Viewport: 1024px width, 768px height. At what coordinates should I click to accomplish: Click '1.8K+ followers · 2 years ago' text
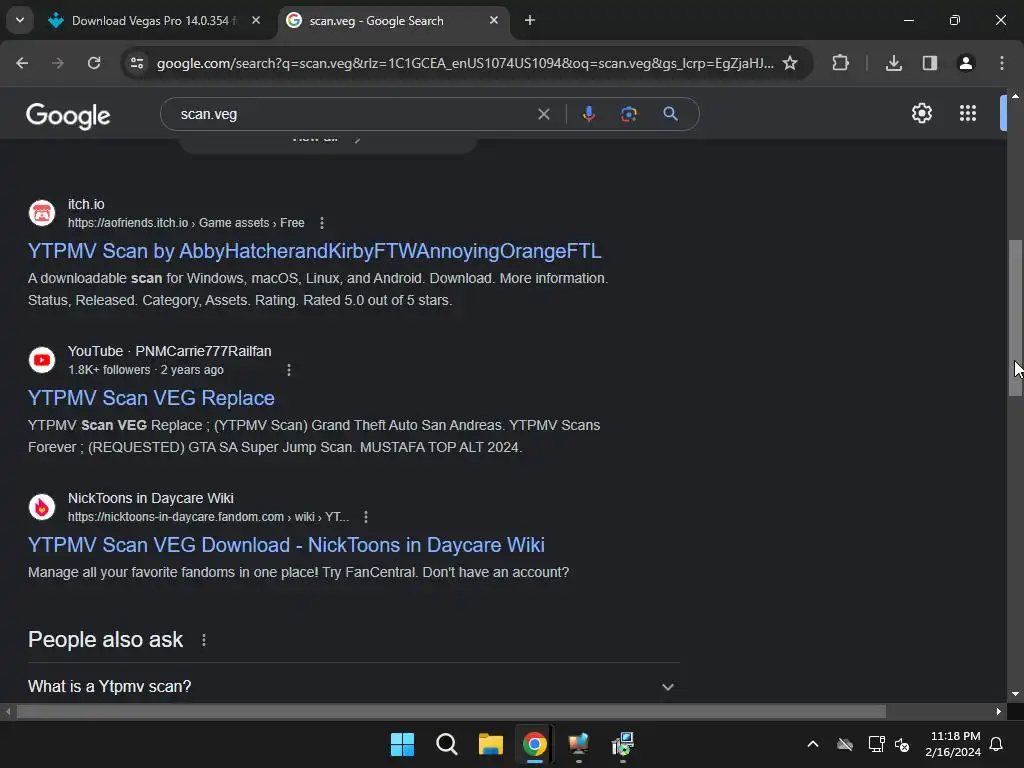[146, 370]
